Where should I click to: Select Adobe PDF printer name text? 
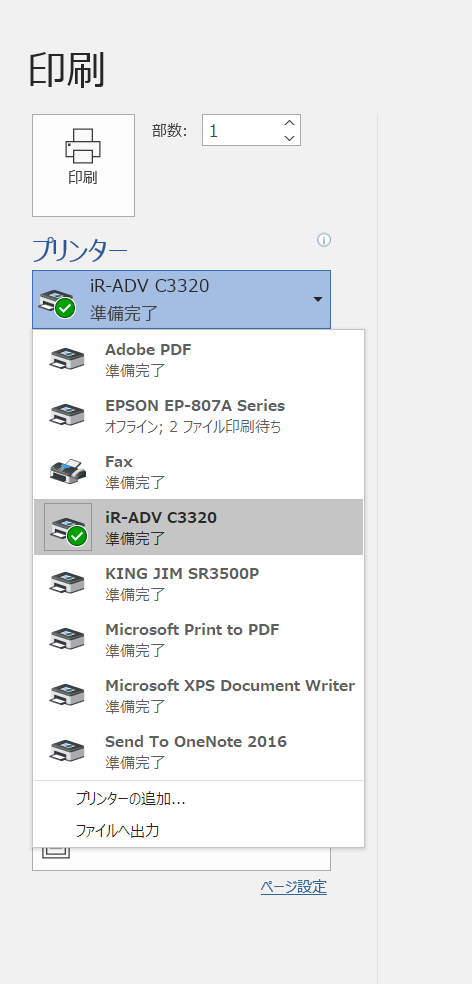pyautogui.click(x=148, y=350)
